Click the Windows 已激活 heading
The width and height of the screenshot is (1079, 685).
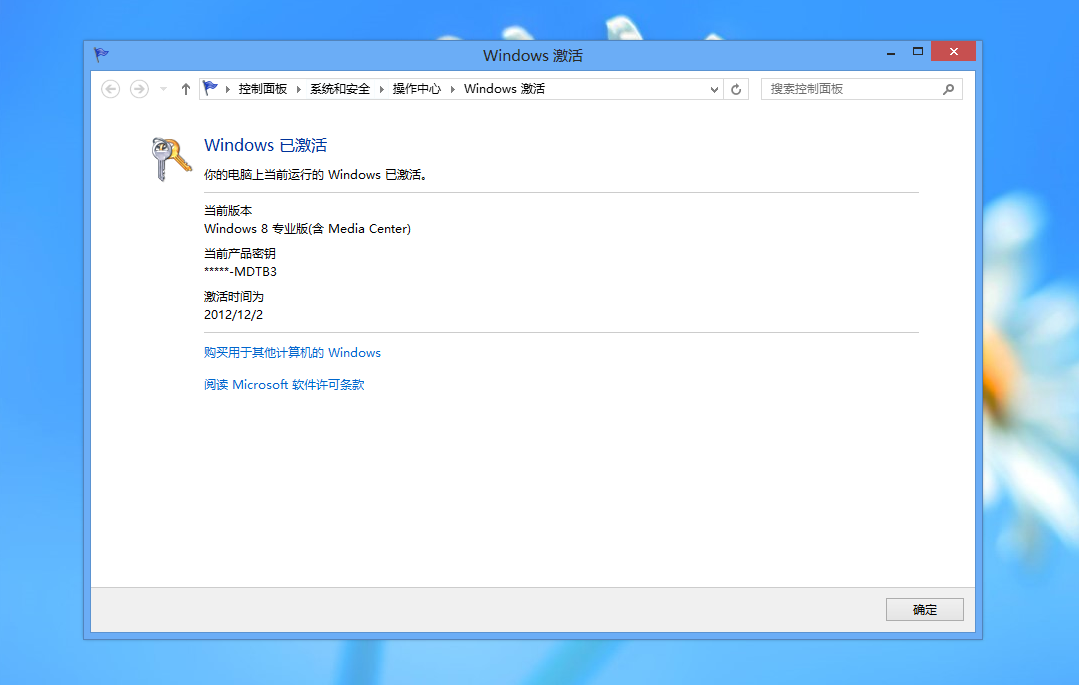266,145
